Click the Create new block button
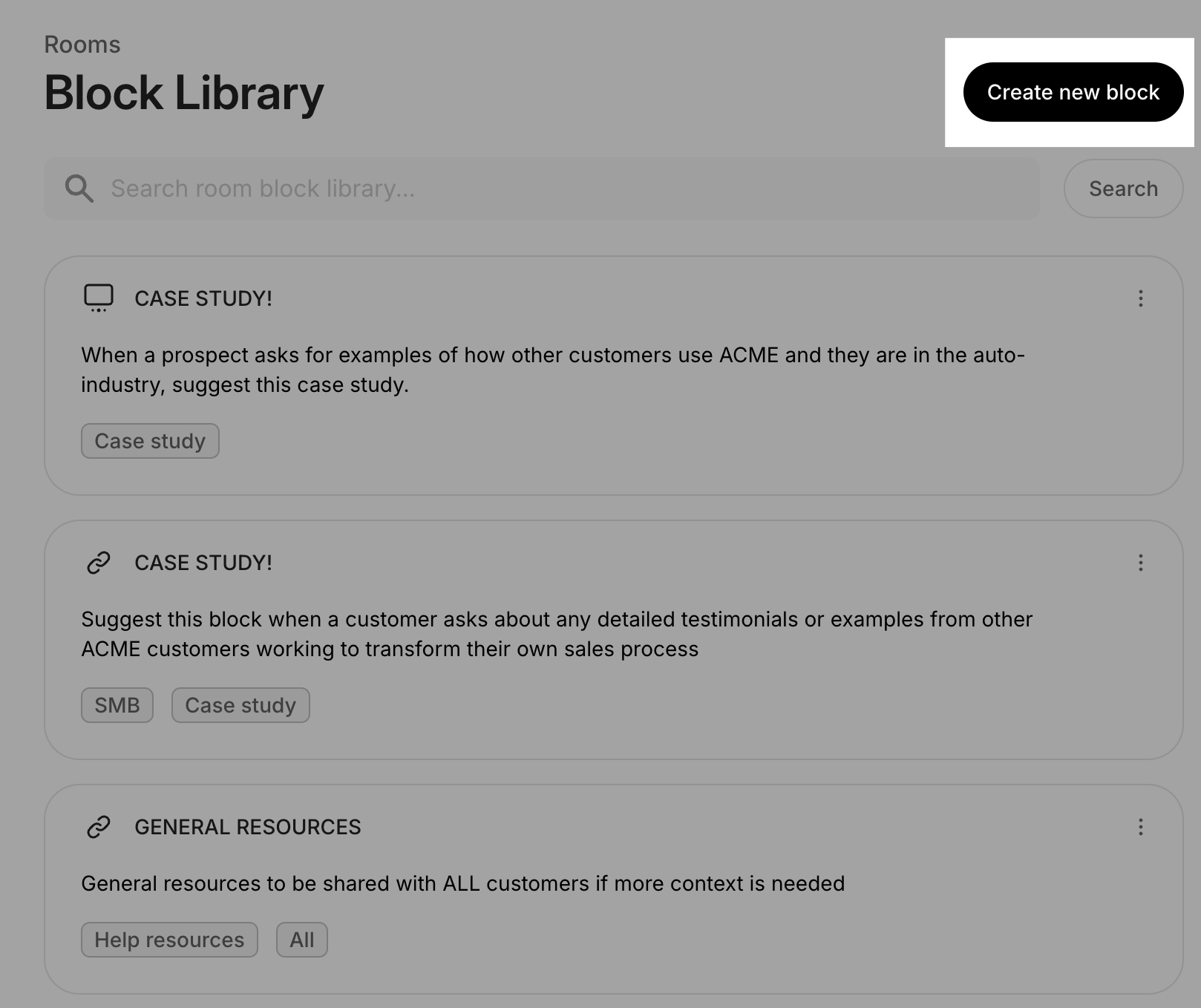The height and width of the screenshot is (1008, 1201). tap(1073, 92)
